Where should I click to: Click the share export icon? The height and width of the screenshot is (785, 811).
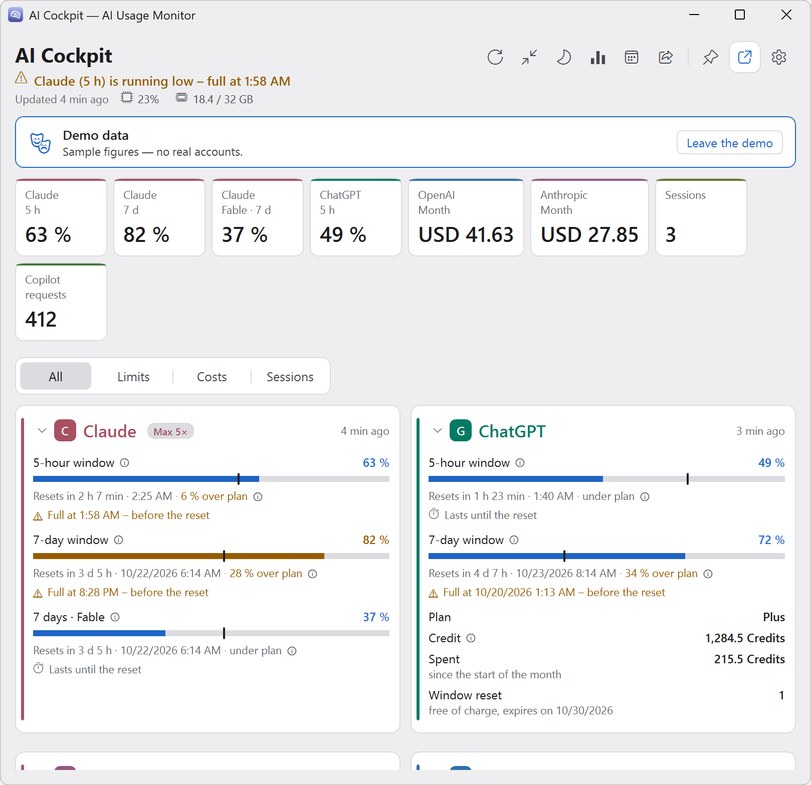(x=666, y=57)
